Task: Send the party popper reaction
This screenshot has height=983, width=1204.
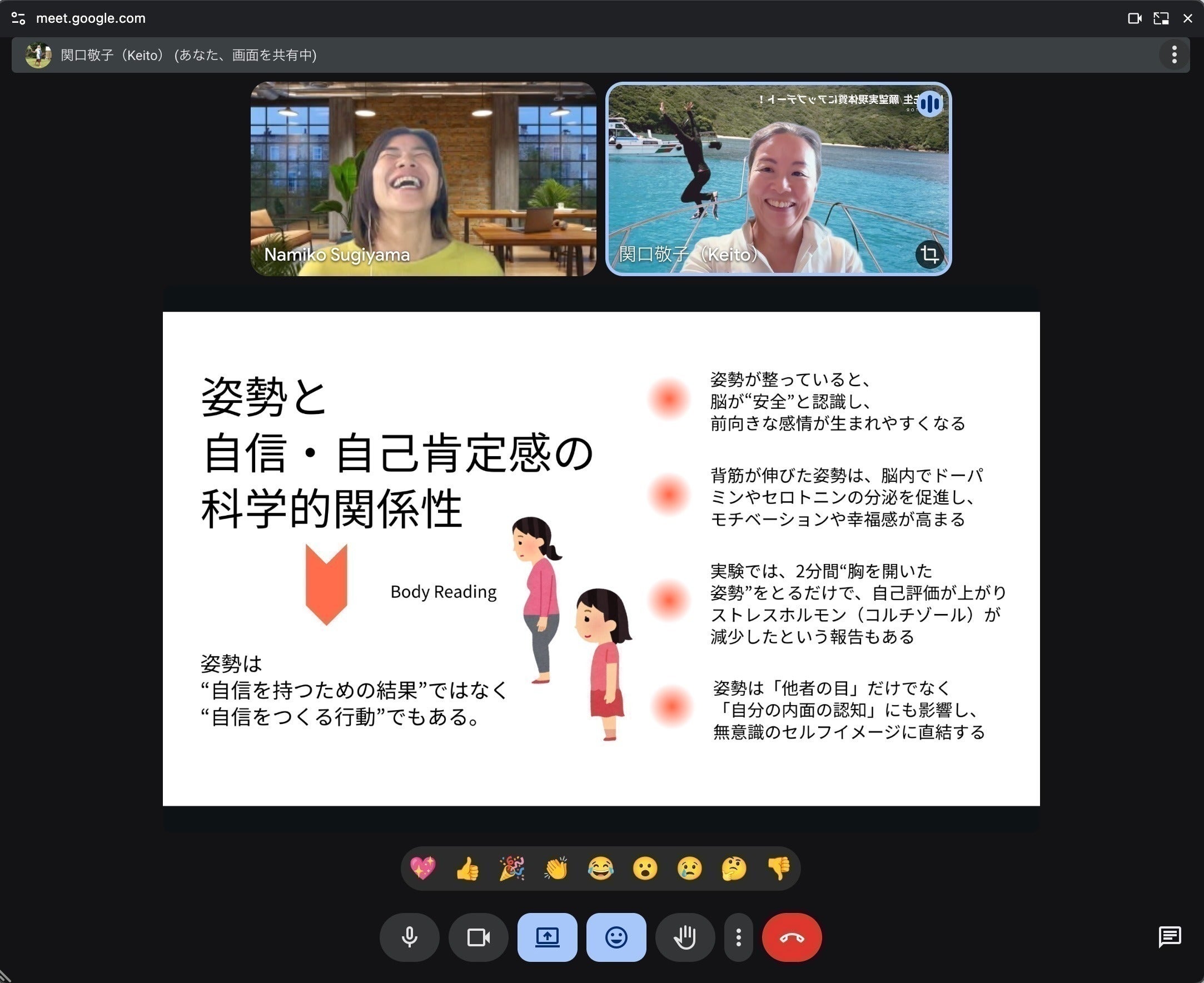Action: pyautogui.click(x=511, y=868)
